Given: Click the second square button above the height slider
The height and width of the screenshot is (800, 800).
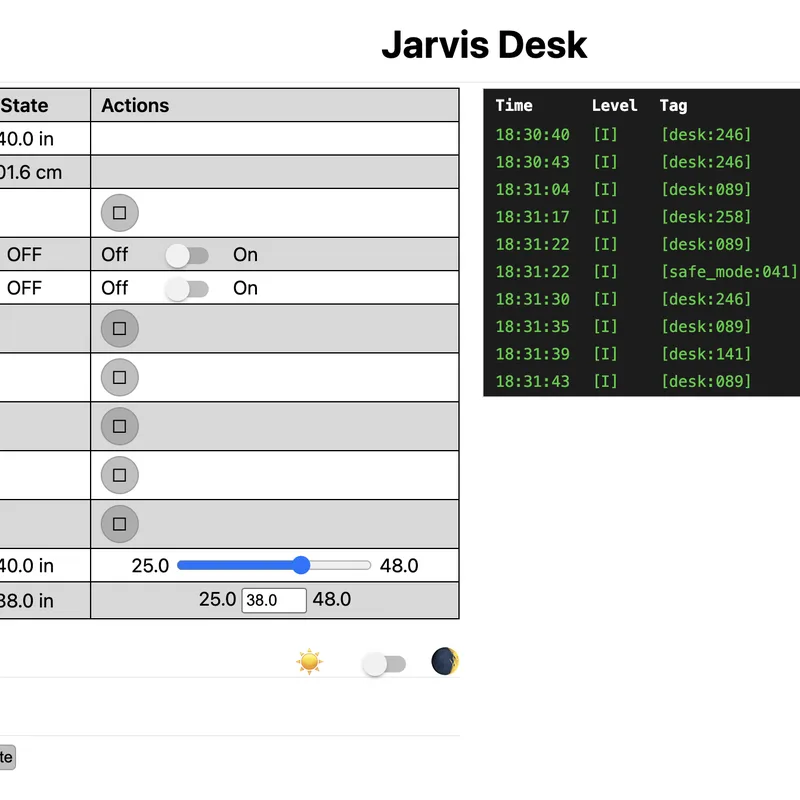Looking at the screenshot, I should [119, 475].
